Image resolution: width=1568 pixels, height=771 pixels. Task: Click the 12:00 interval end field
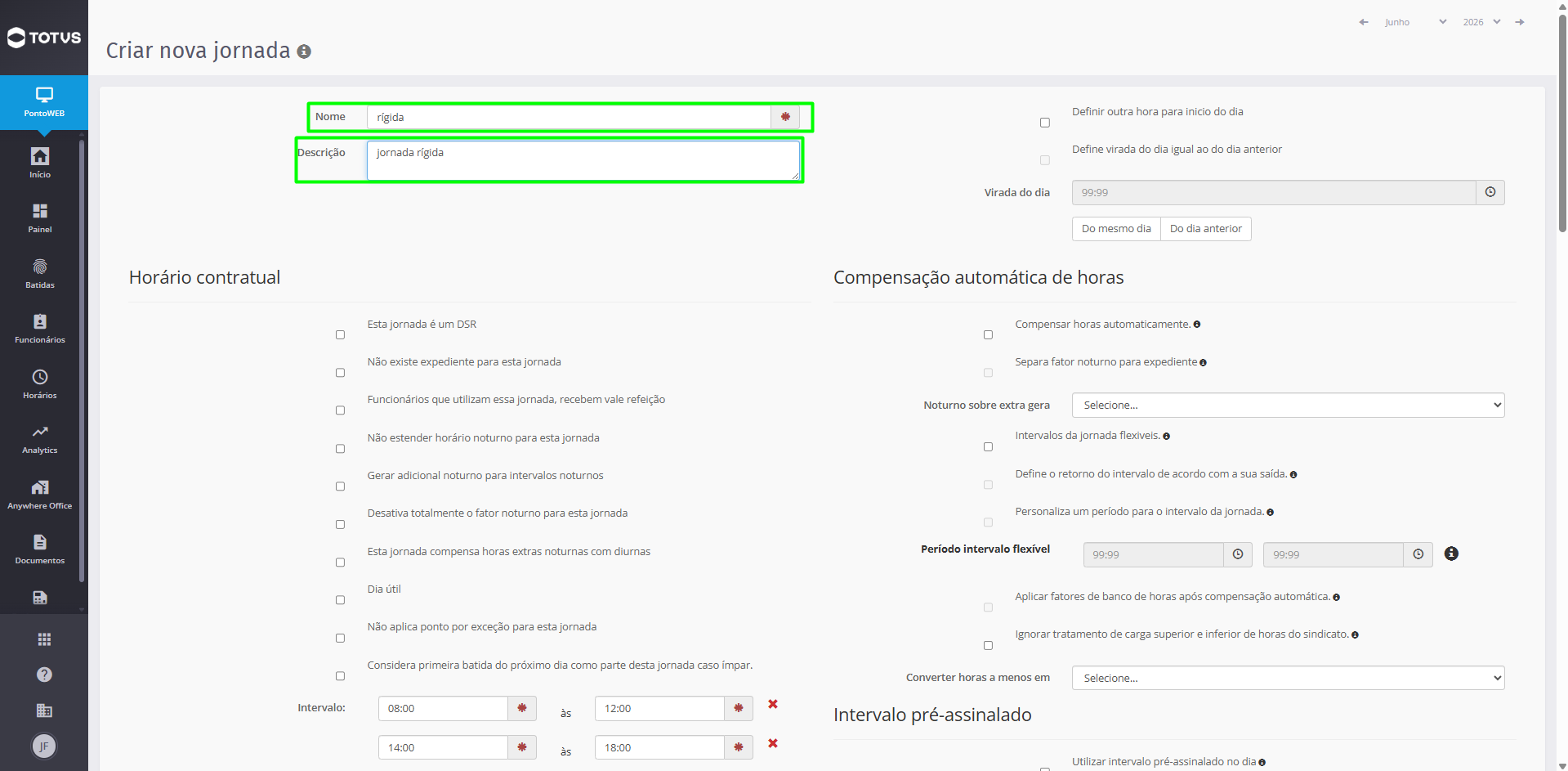[659, 709]
